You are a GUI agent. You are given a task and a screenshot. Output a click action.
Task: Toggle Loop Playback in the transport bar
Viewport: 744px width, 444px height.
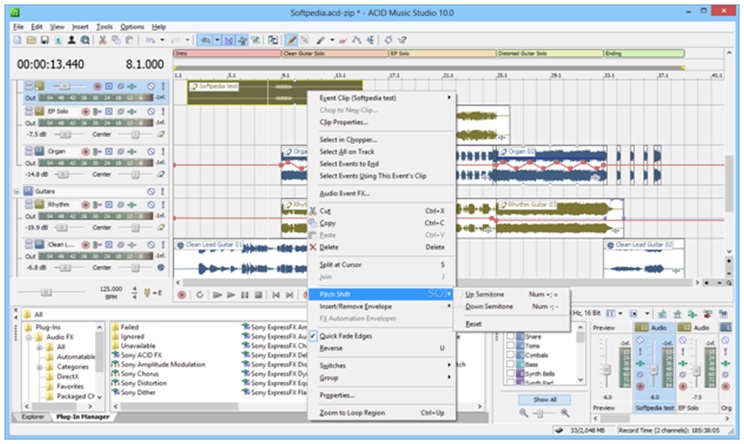pyautogui.click(x=200, y=295)
